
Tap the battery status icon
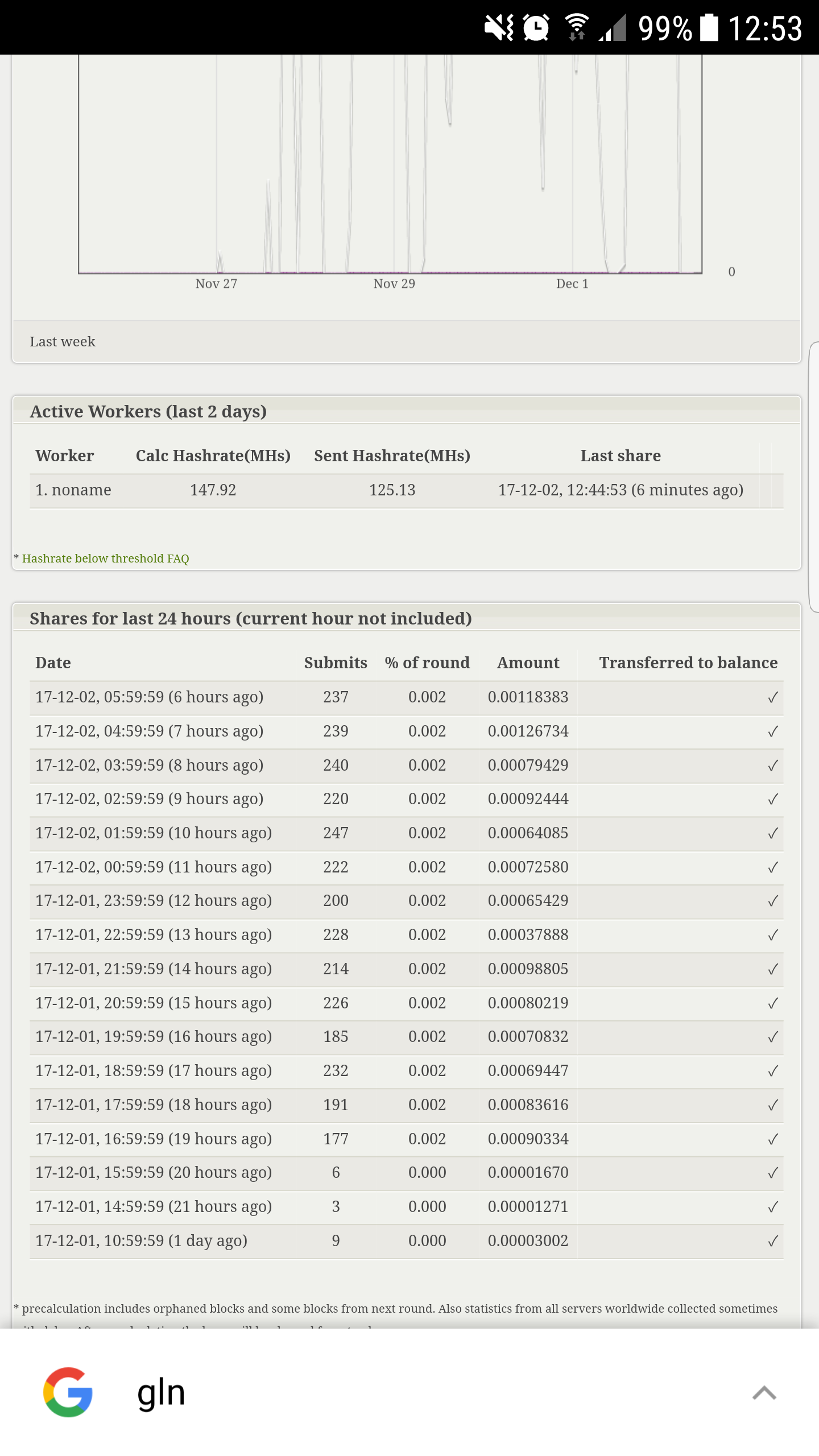[x=709, y=27]
